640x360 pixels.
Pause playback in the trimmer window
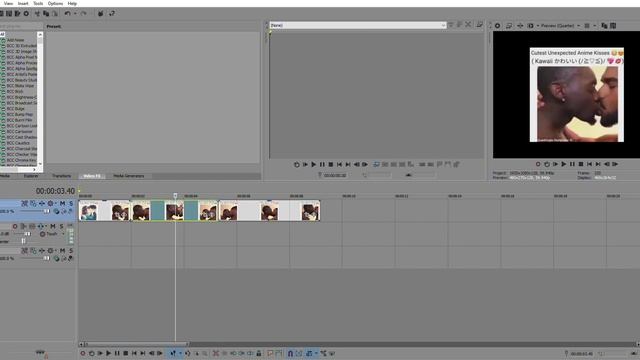pos(322,164)
